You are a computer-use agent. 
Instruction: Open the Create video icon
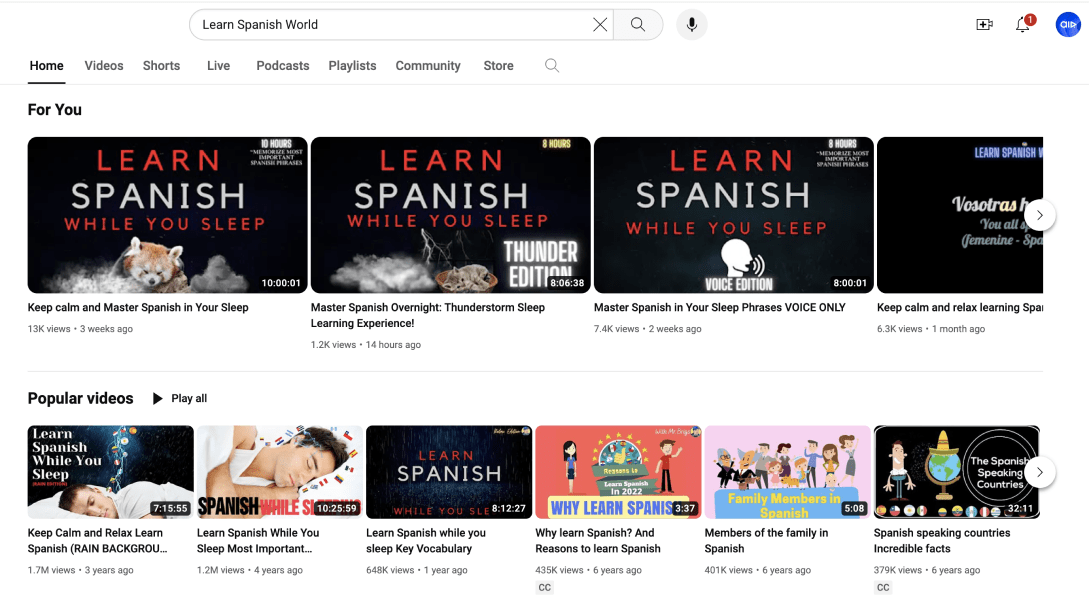984,24
